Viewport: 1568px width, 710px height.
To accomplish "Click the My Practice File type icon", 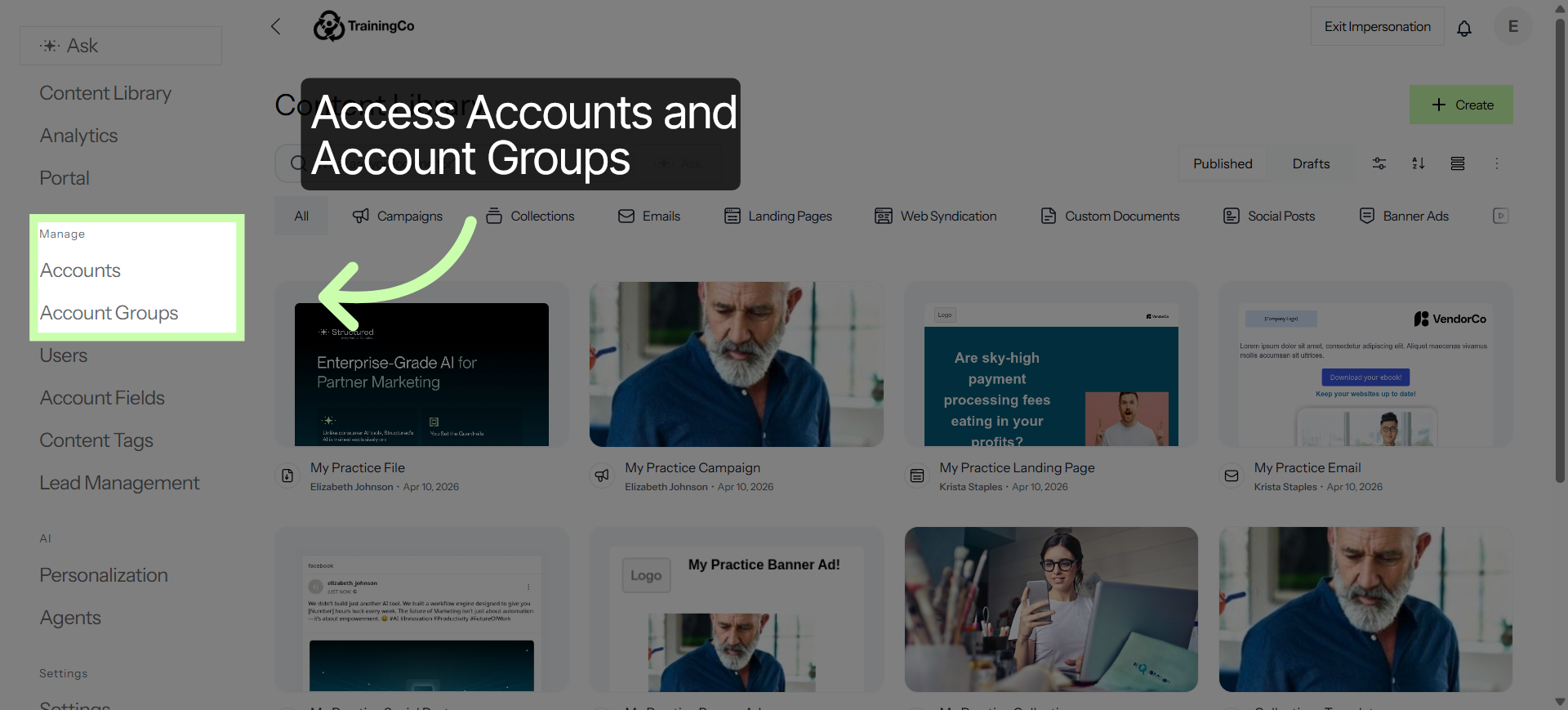I will [287, 476].
